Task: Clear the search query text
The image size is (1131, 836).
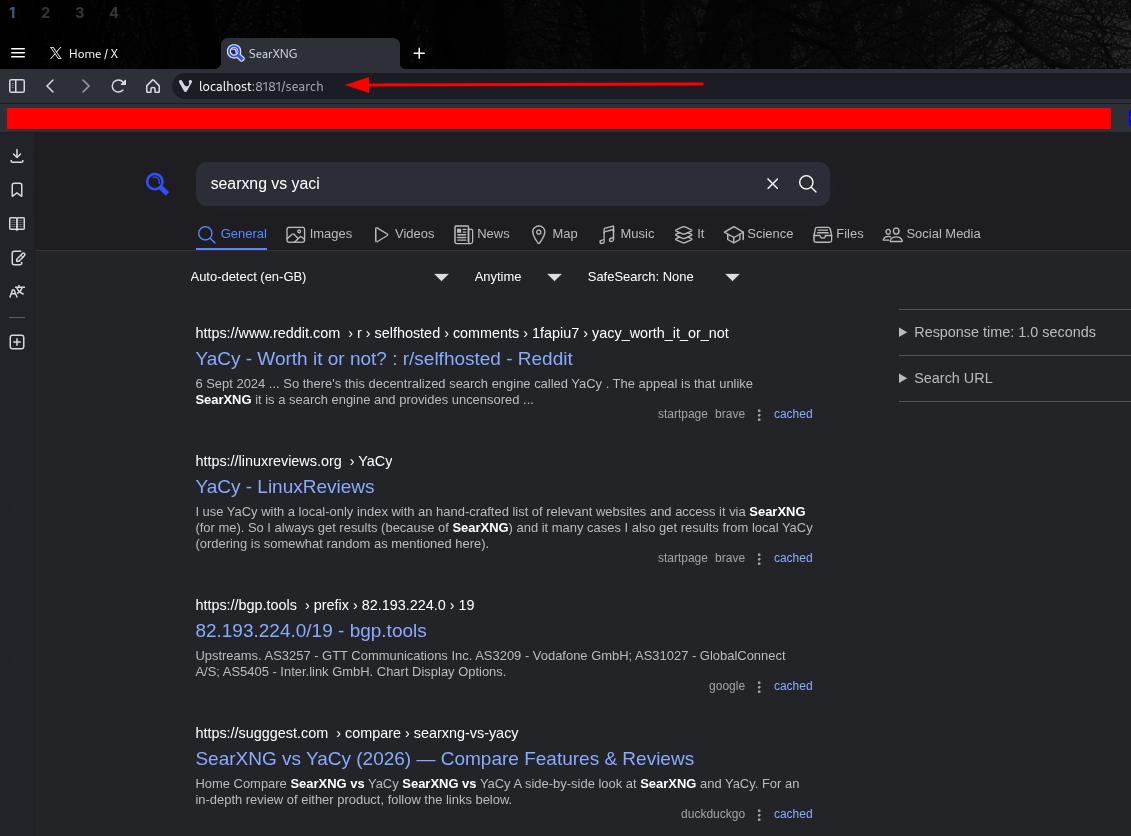Action: click(x=773, y=184)
